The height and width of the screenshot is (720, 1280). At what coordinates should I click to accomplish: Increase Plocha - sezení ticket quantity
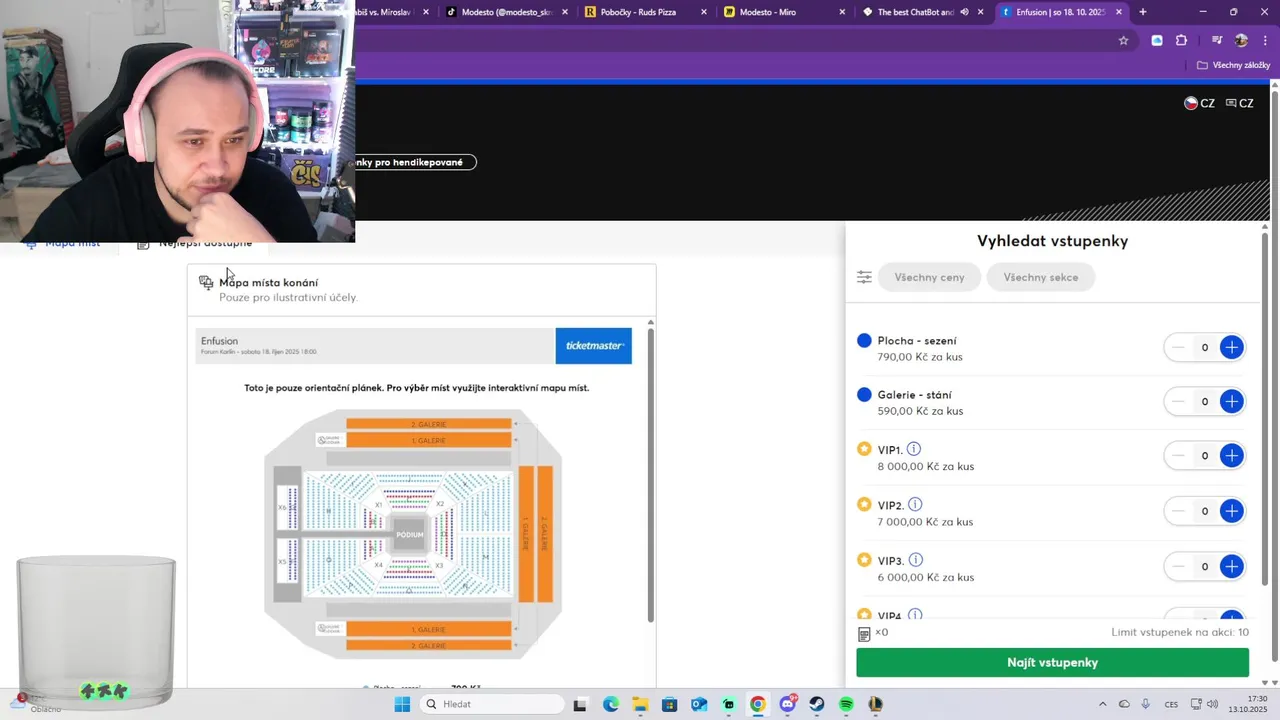[1231, 347]
